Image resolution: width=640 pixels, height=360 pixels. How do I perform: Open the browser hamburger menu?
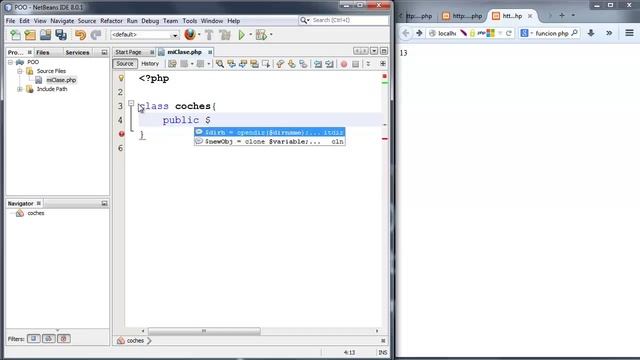(629, 33)
